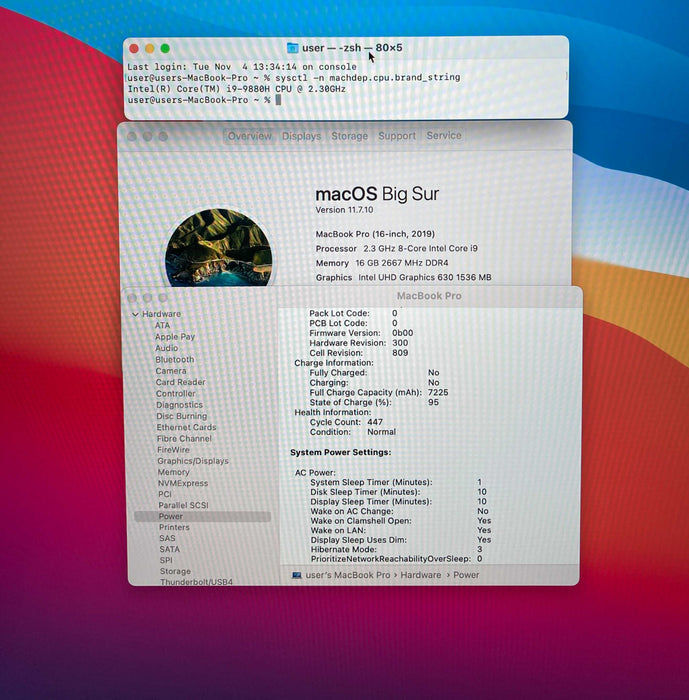This screenshot has height=700, width=689.
Task: Select Ethernet Cards in sidebar
Action: point(186,427)
